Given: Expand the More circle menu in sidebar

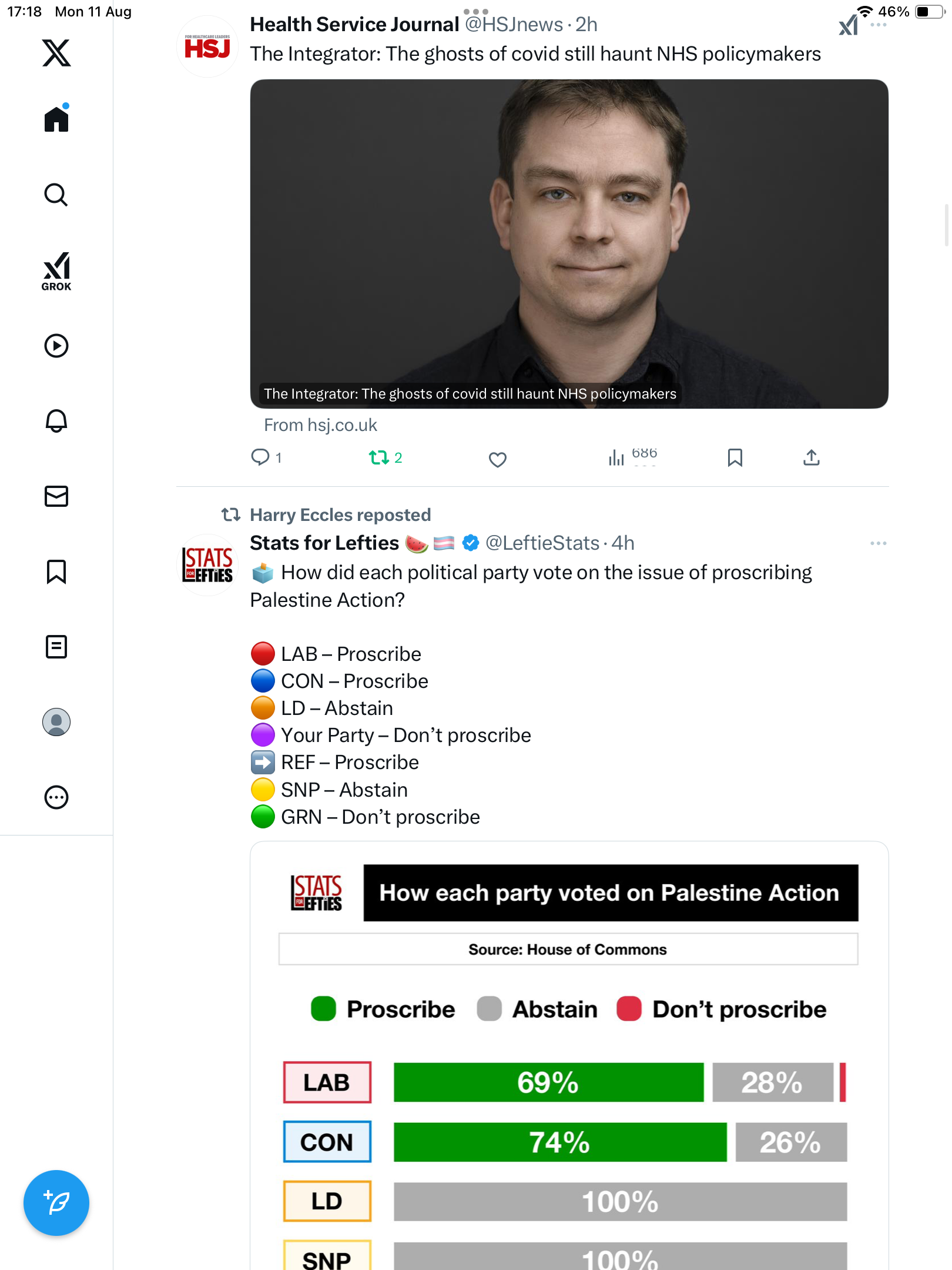Looking at the screenshot, I should (56, 797).
